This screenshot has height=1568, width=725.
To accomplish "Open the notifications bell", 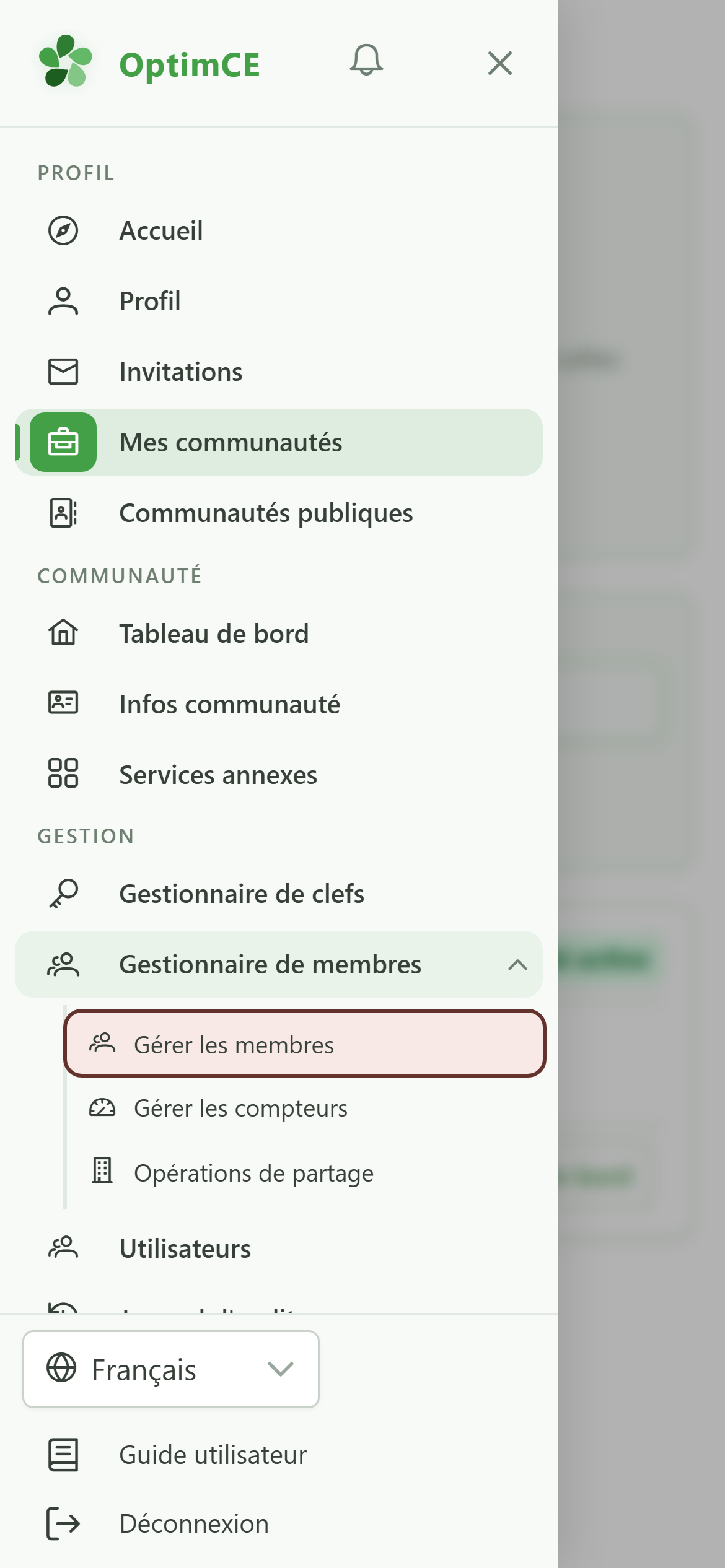I will (x=366, y=61).
